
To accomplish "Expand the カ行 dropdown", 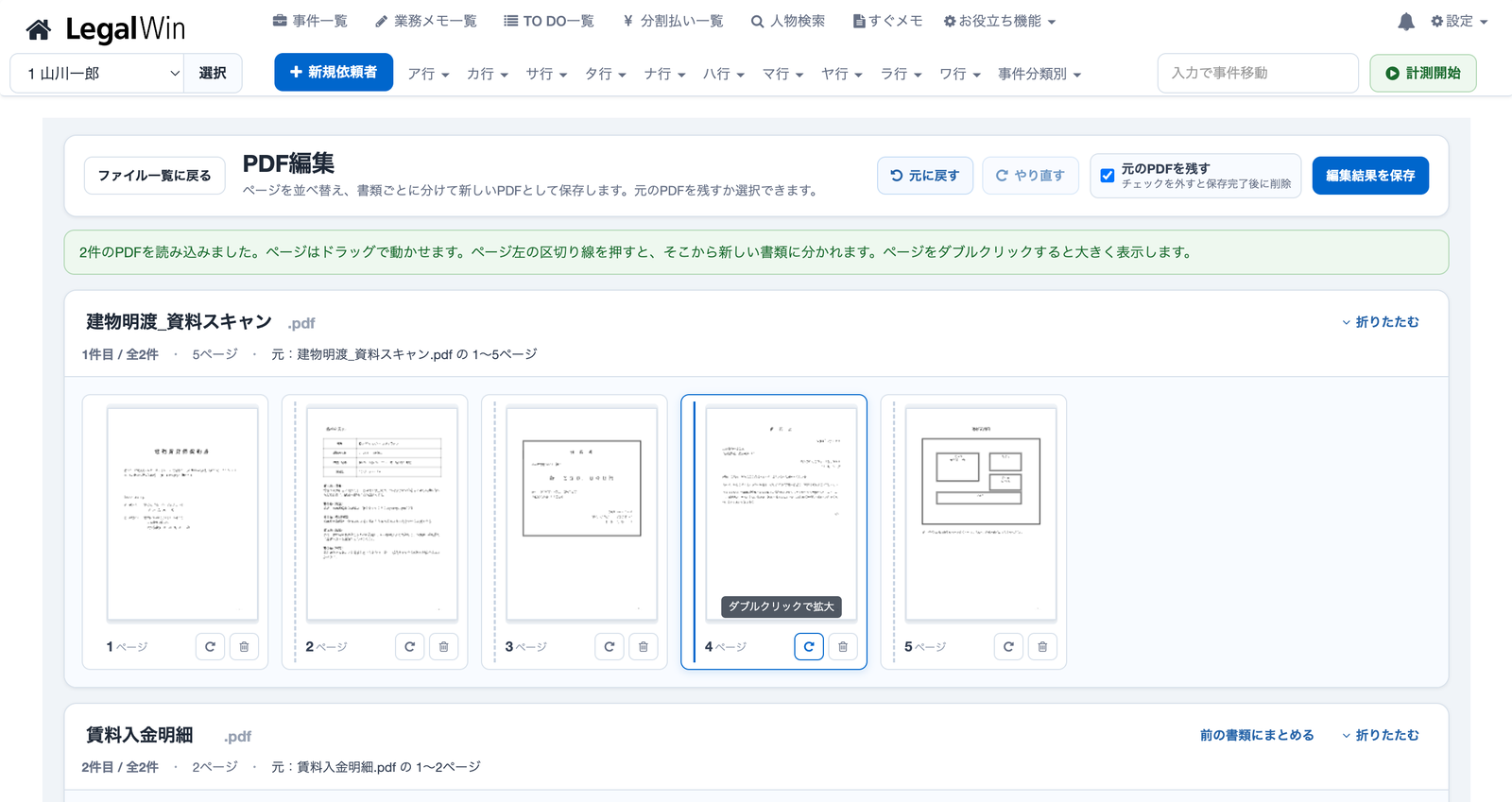I will (x=488, y=74).
